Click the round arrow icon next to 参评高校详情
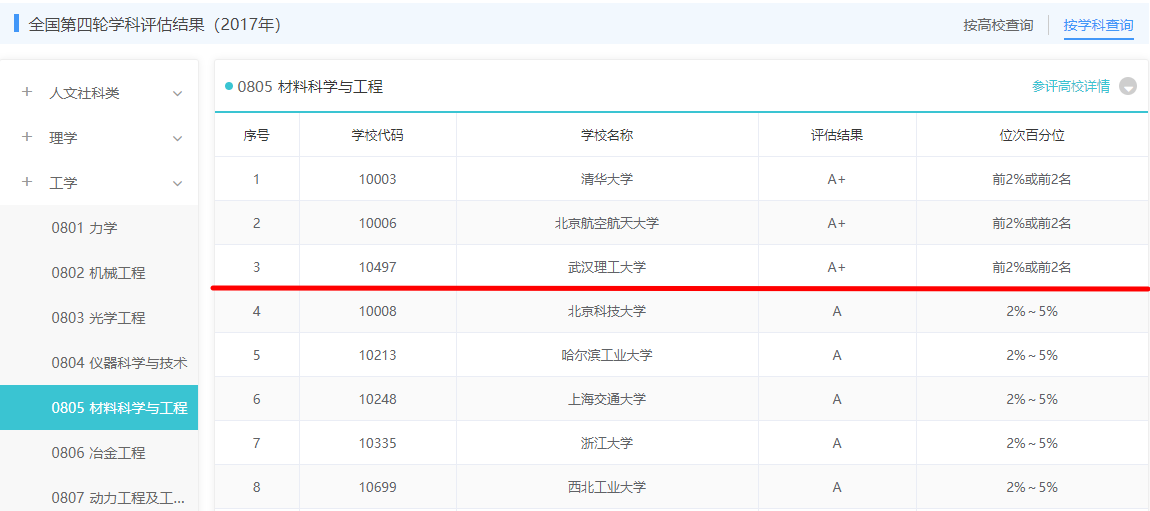This screenshot has width=1150, height=511. [1127, 87]
